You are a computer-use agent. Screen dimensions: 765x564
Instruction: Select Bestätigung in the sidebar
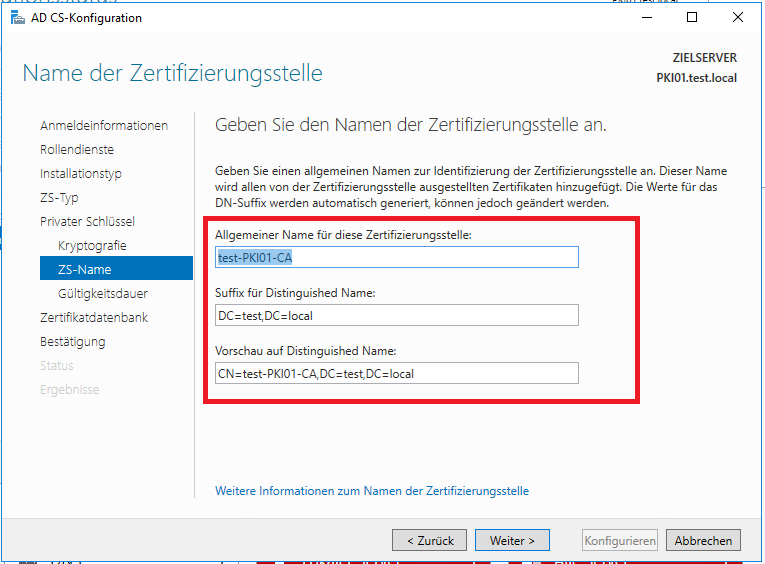point(72,342)
